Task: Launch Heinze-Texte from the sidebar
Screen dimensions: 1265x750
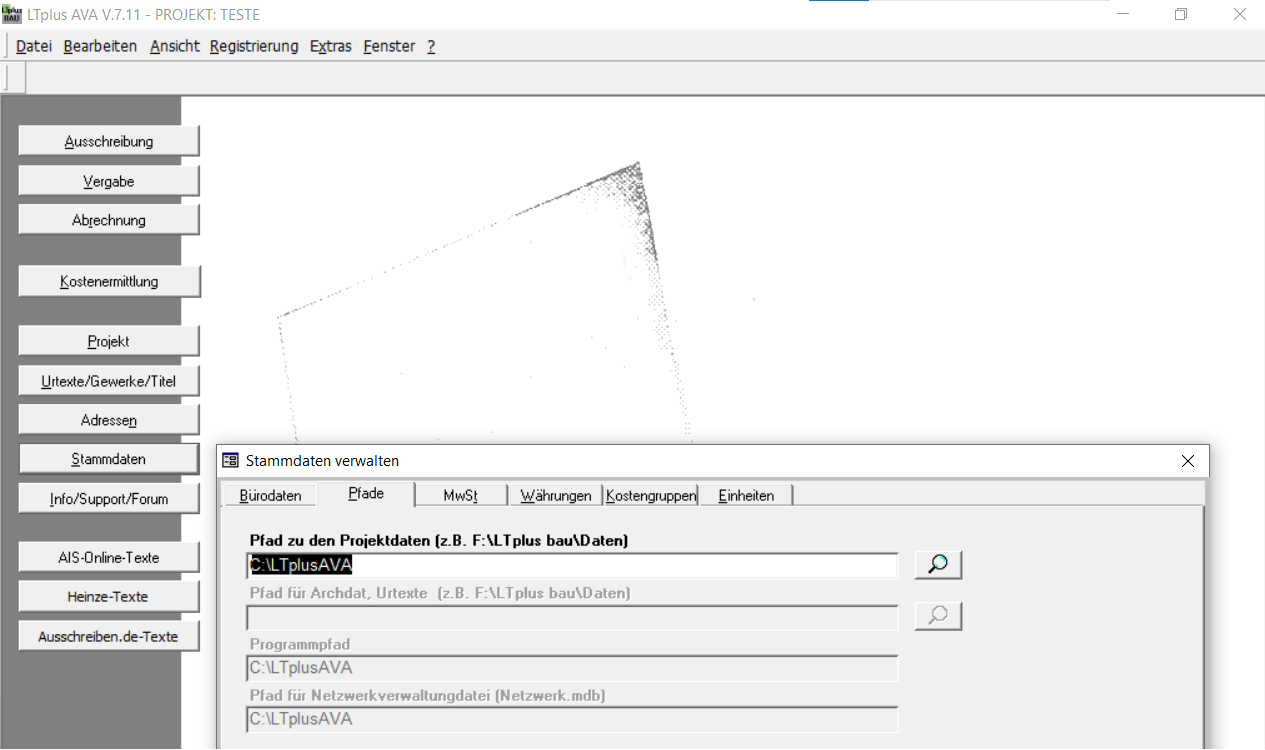Action: (109, 597)
